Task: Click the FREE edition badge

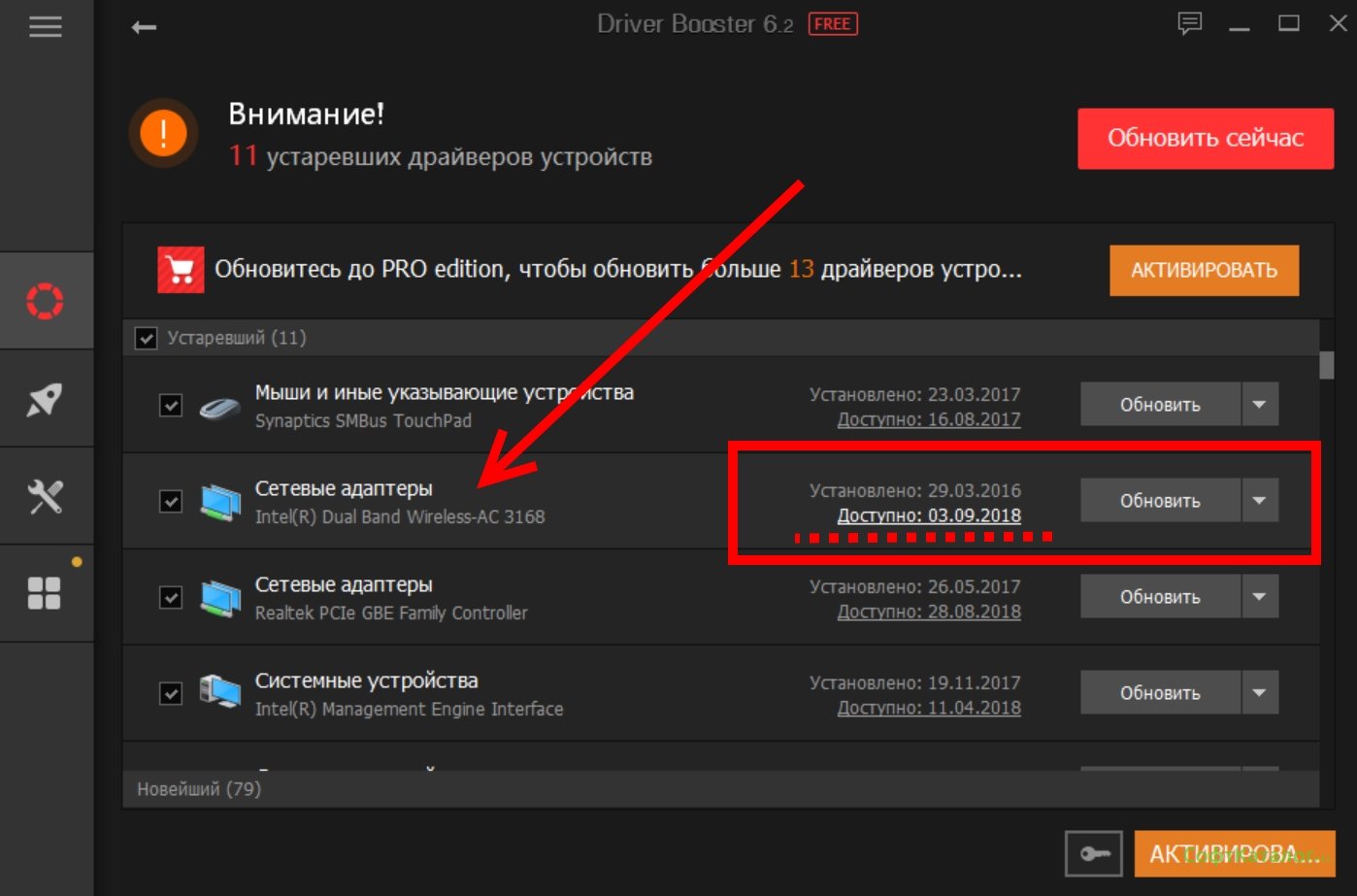Action: point(833,24)
